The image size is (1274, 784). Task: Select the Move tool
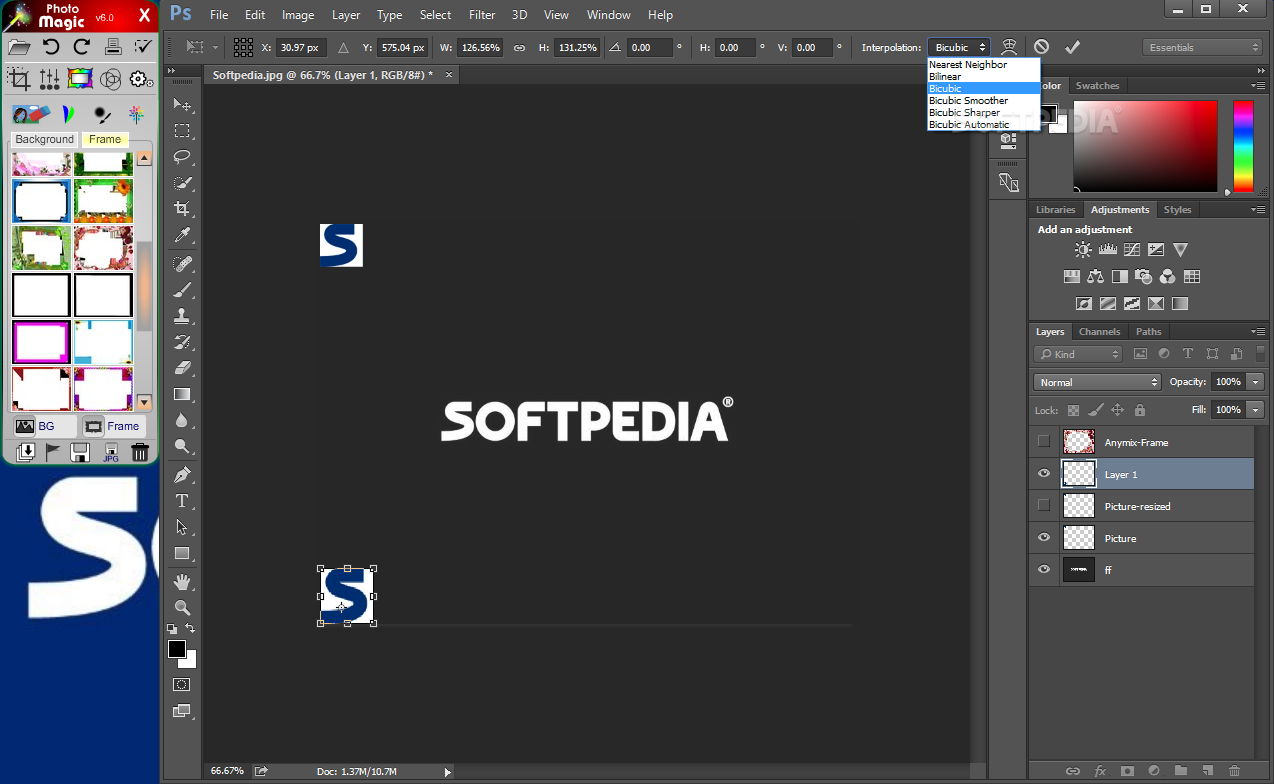pyautogui.click(x=183, y=105)
